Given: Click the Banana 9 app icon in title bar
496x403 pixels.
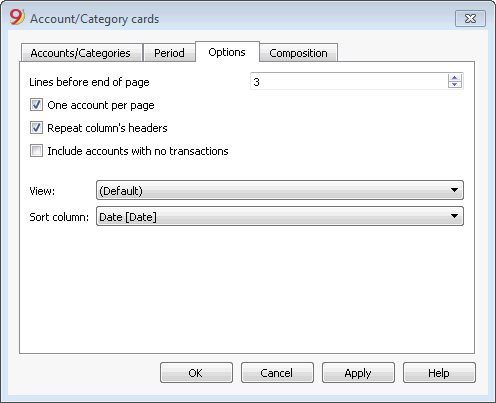Looking at the screenshot, I should (x=17, y=17).
